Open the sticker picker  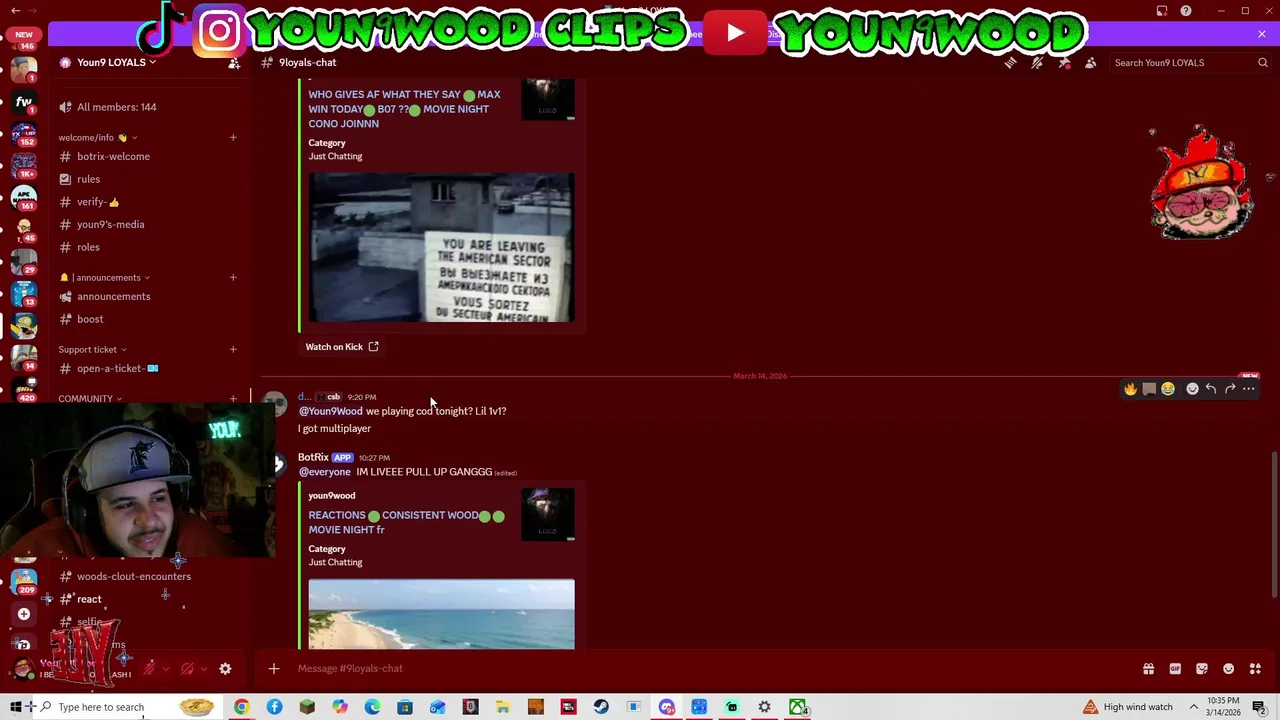(x=1202, y=669)
